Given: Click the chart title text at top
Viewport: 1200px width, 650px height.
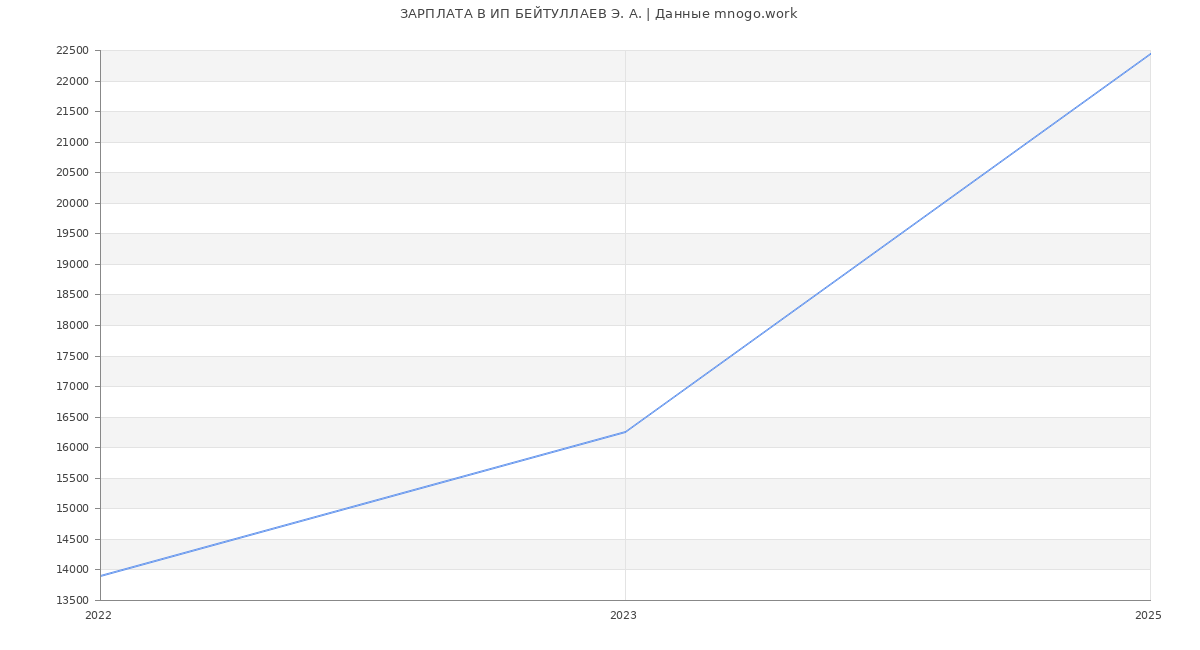Looking at the screenshot, I should (x=598, y=14).
